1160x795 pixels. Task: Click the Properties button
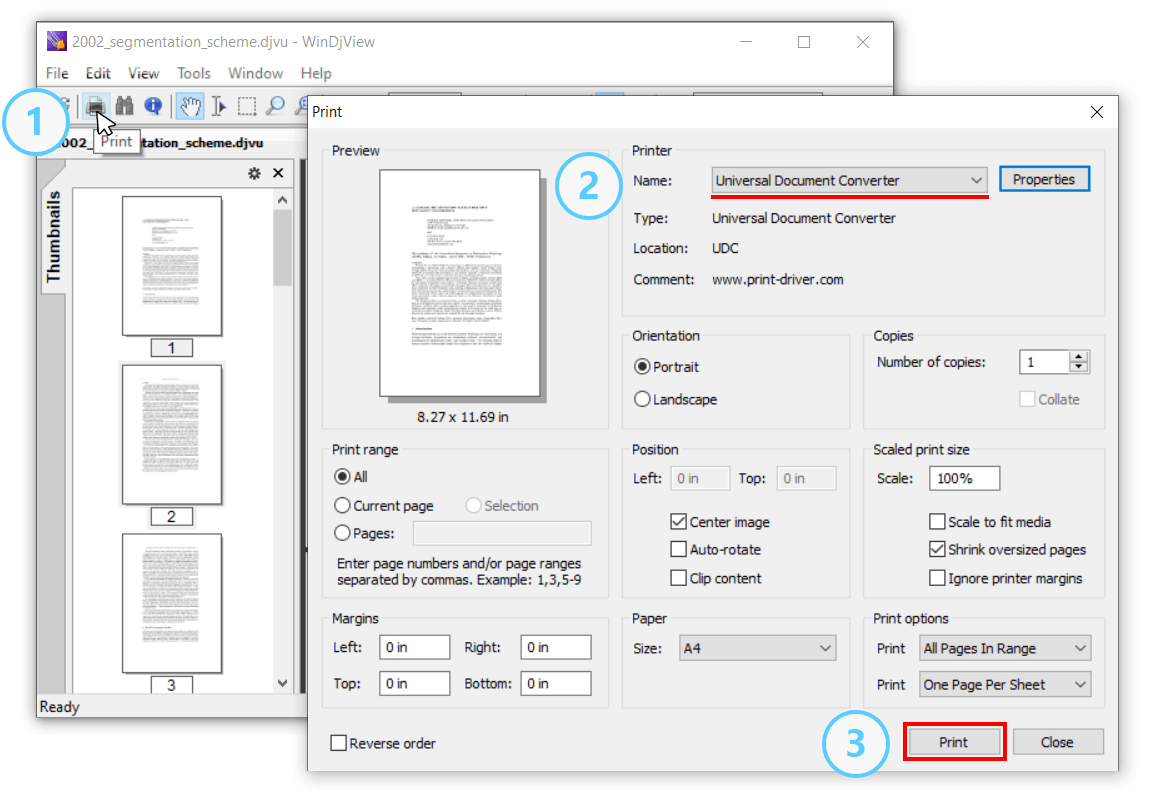(1044, 178)
